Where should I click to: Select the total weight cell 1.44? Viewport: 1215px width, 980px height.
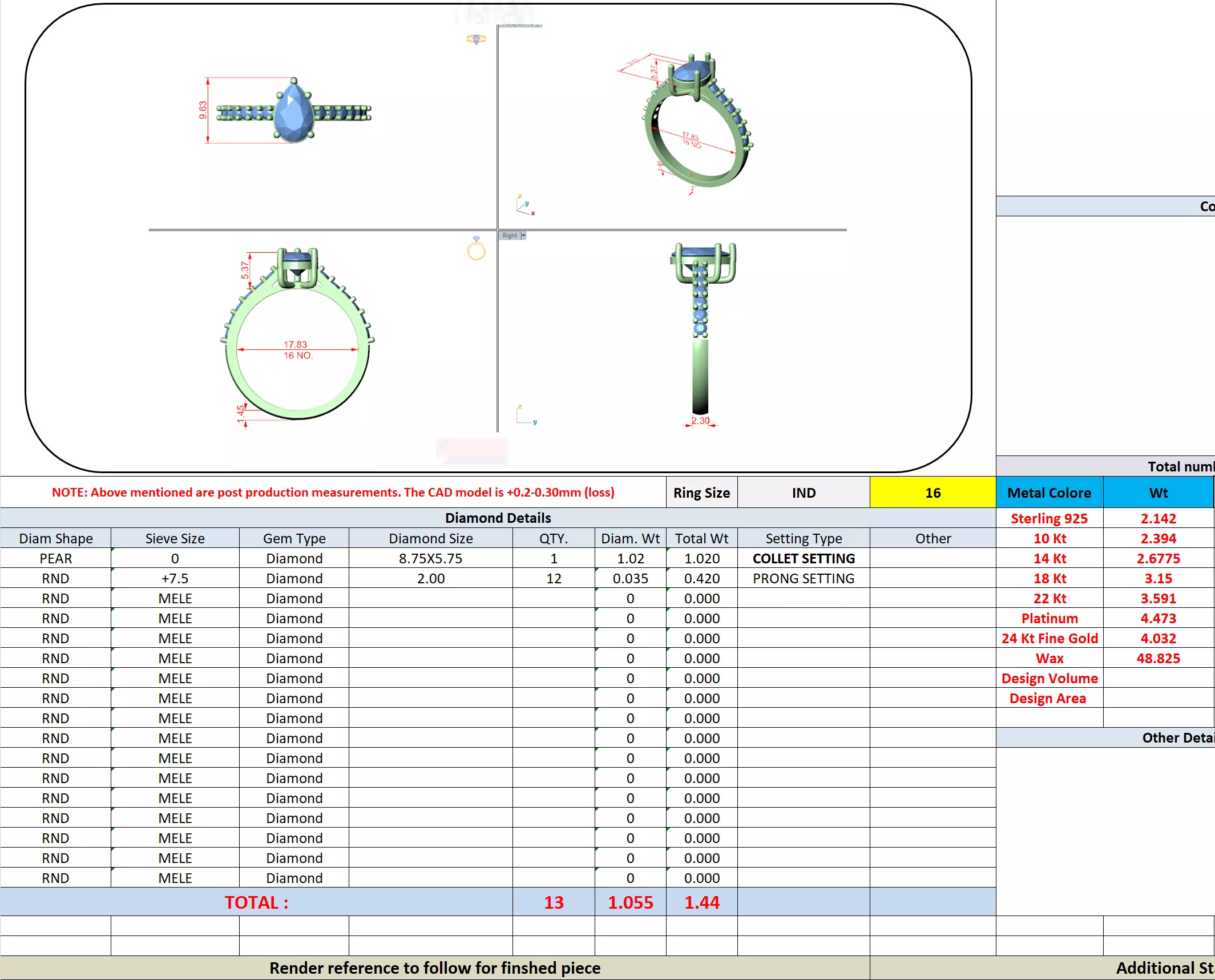click(x=701, y=902)
